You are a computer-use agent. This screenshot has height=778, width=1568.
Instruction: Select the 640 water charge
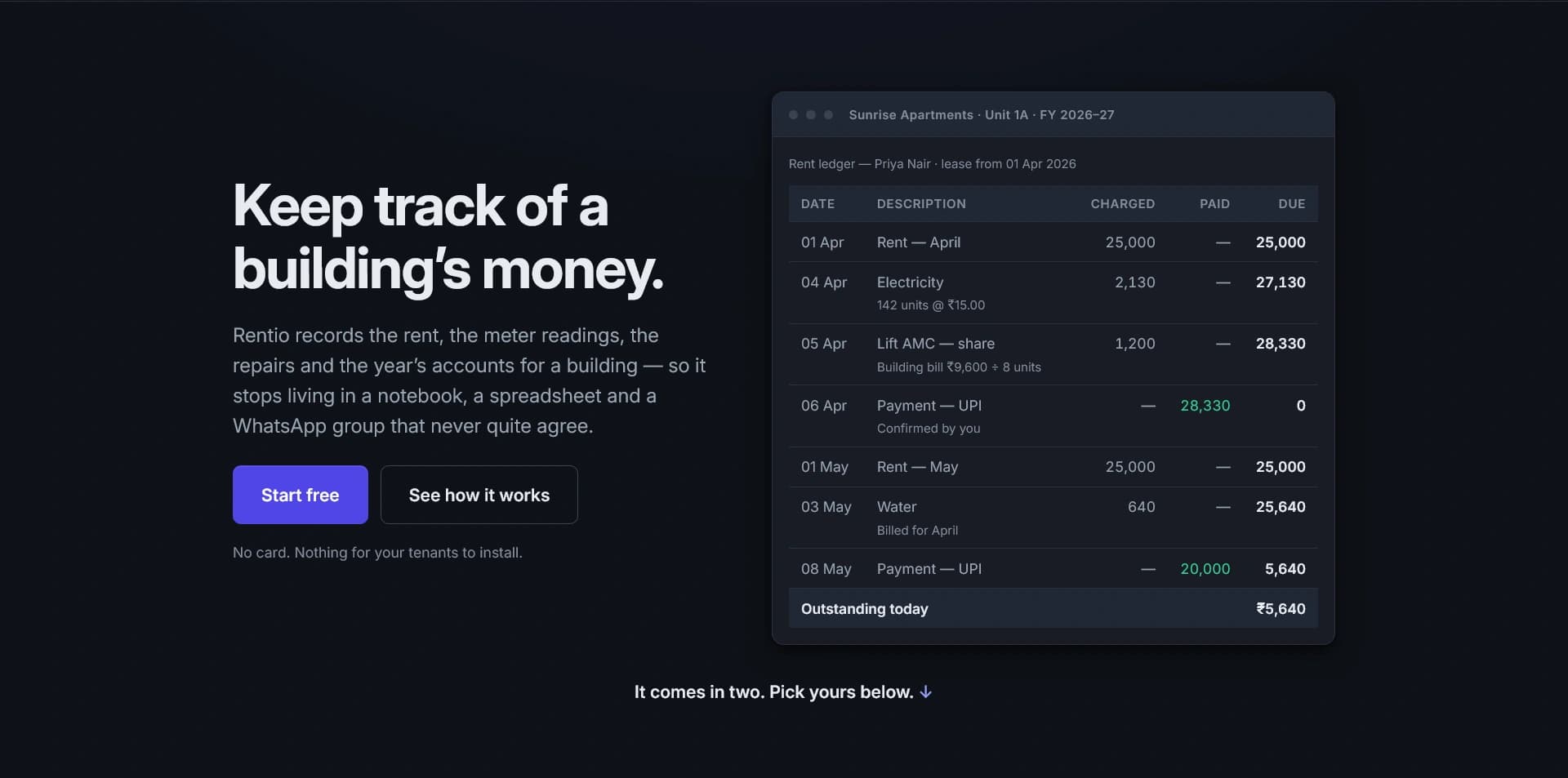click(1142, 507)
